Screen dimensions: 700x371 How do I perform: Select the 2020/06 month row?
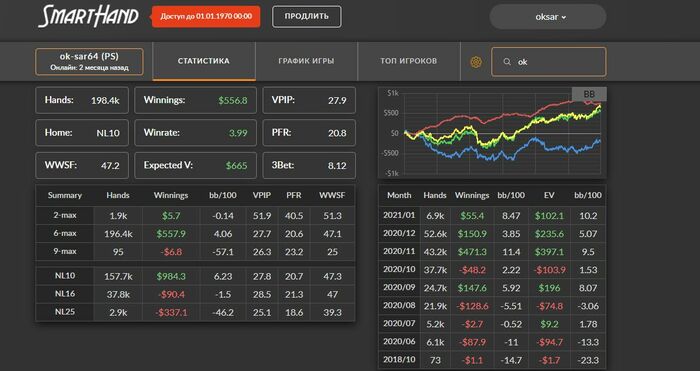coord(492,342)
